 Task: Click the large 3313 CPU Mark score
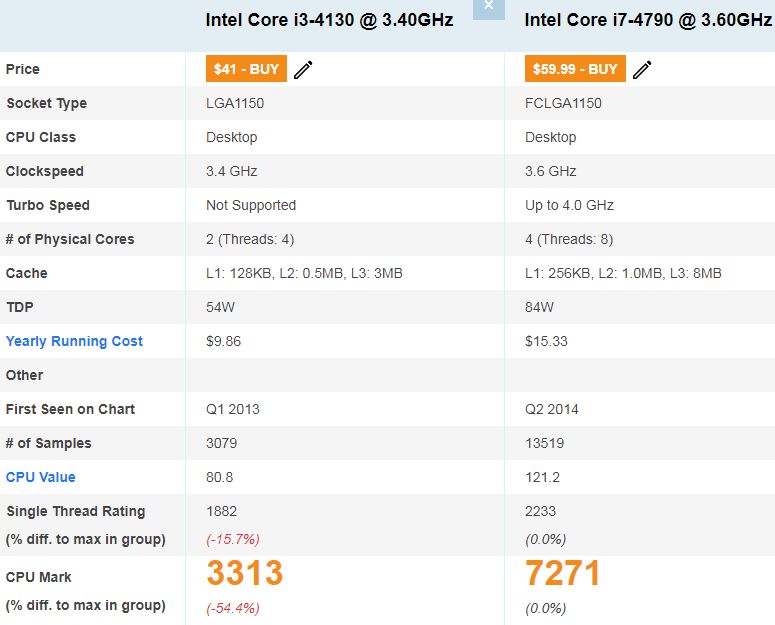pos(245,573)
